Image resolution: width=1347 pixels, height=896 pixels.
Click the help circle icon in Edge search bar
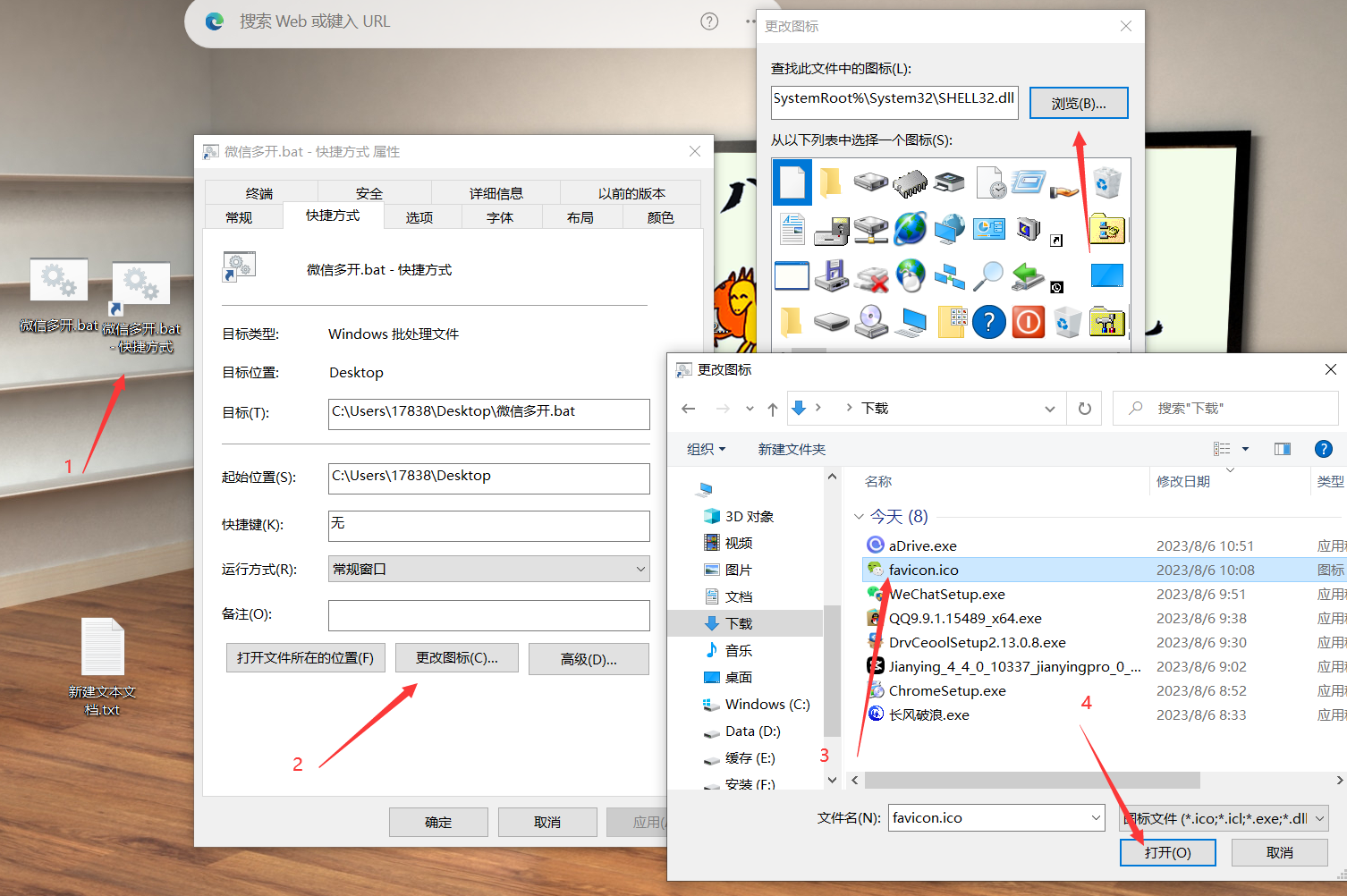(709, 21)
